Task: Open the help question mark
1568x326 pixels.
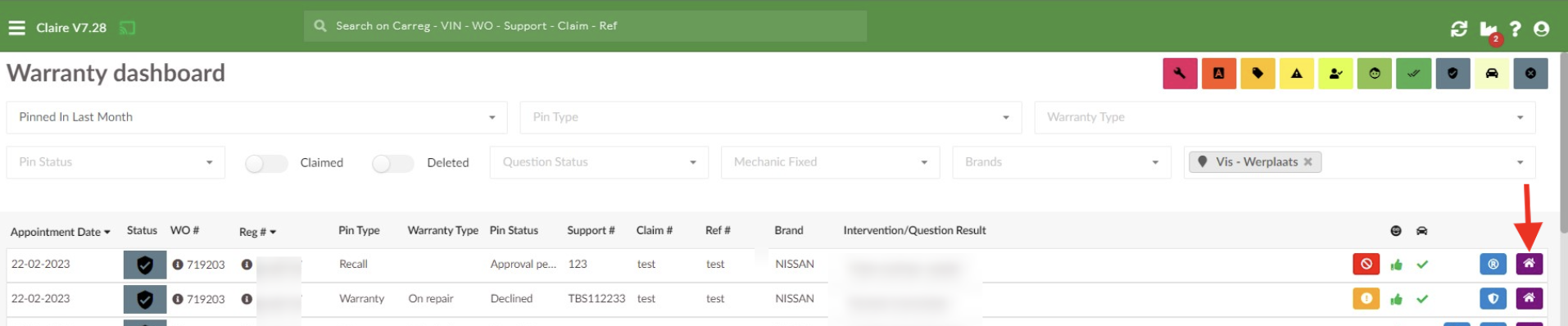Action: pos(1516,29)
